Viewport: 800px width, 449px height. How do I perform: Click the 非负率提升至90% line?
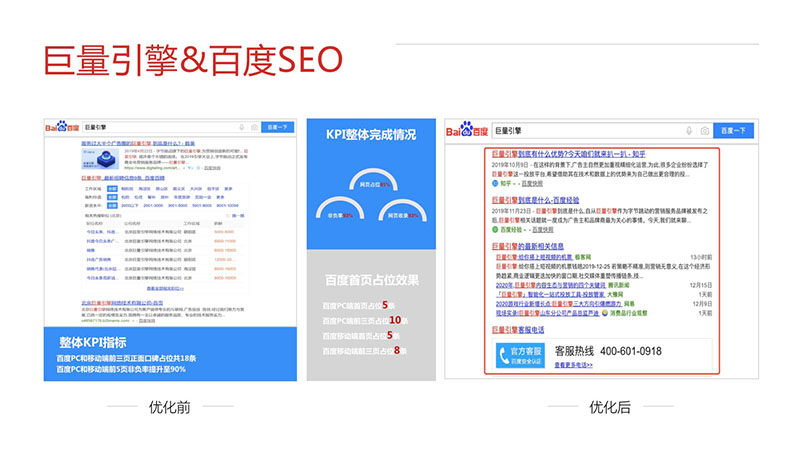click(121, 369)
